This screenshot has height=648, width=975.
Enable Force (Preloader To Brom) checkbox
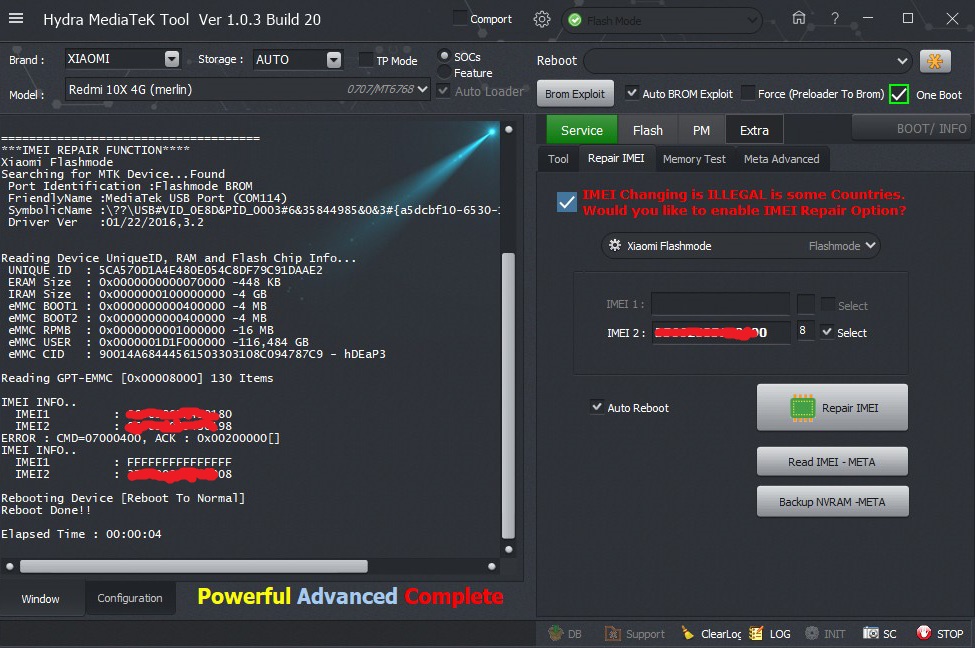748,93
